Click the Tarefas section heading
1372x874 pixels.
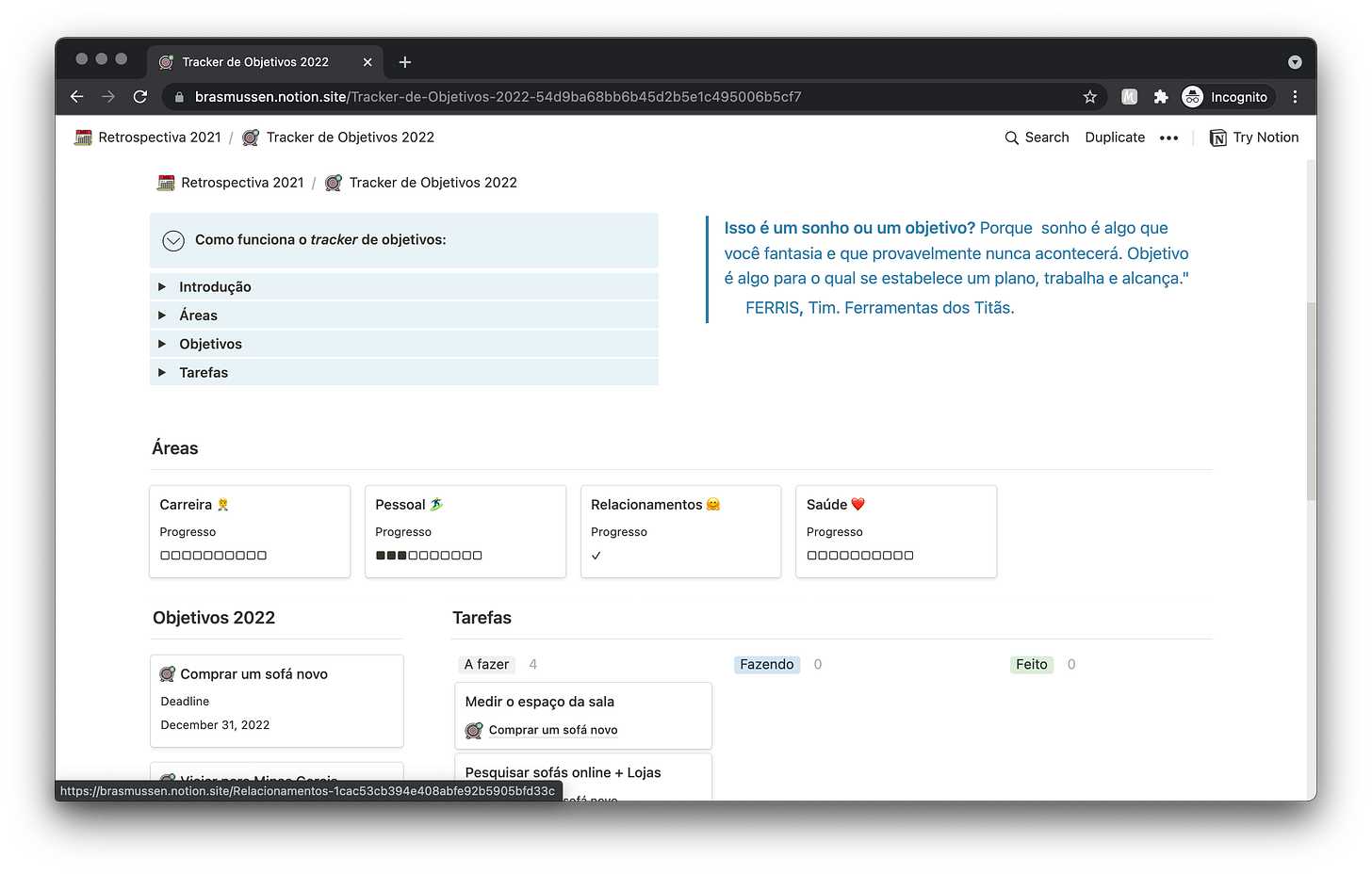[x=482, y=618]
